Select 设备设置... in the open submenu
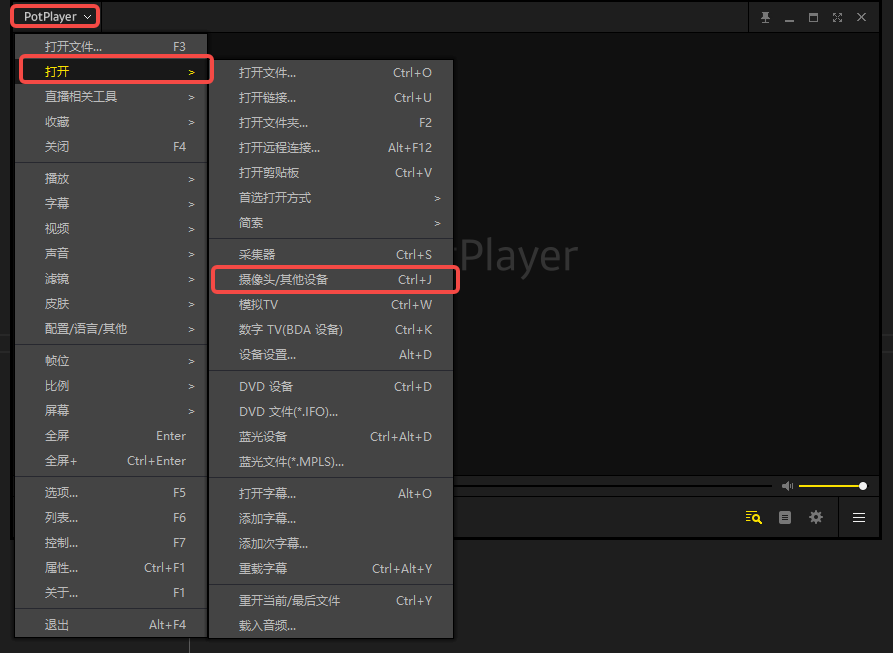This screenshot has height=653, width=893. point(330,355)
